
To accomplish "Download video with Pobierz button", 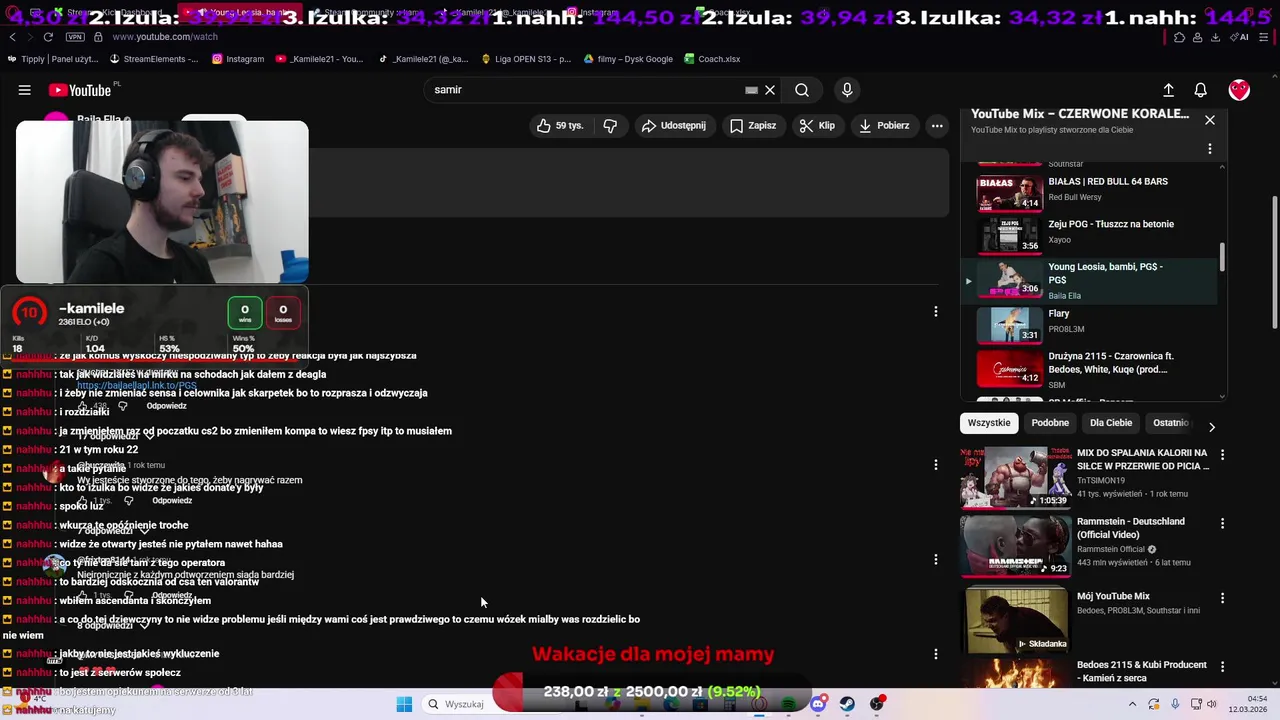I will [x=884, y=126].
